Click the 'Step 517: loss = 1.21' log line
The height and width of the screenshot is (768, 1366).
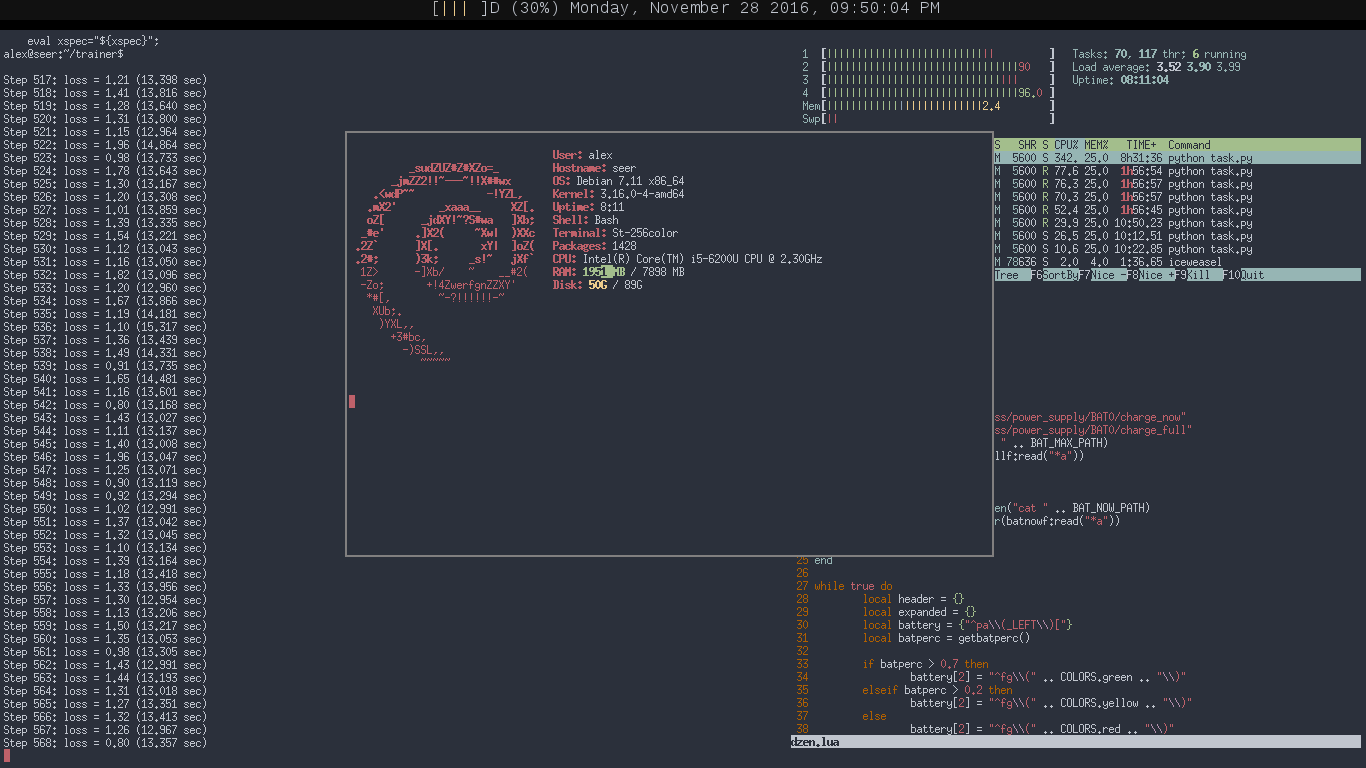click(x=105, y=80)
